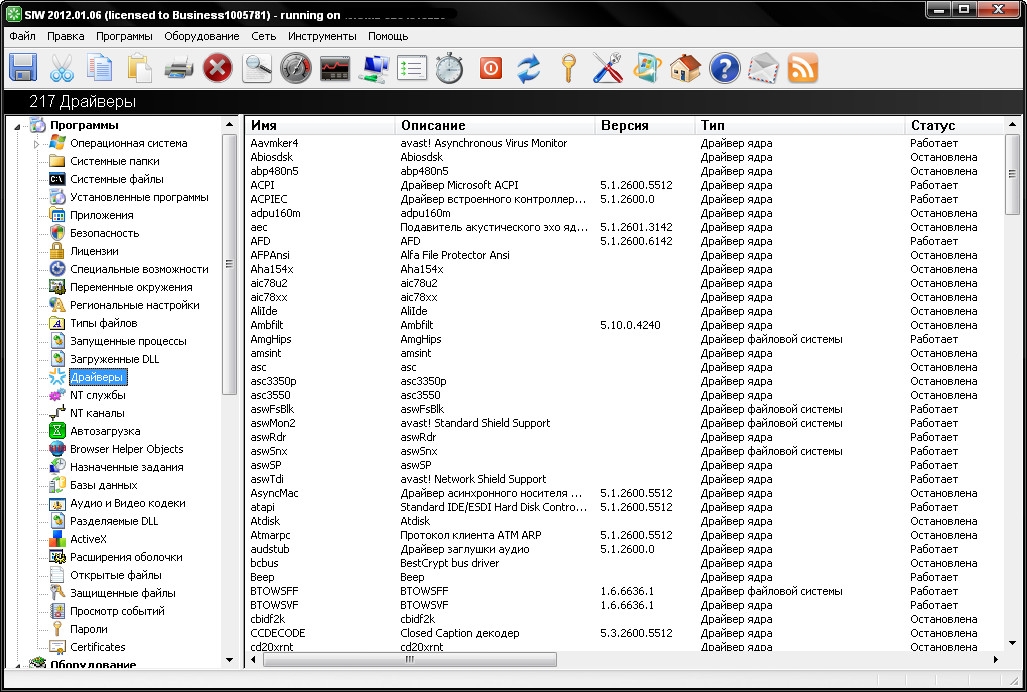Screen dimensions: 1027x692
Task: Click the speedometer gauge toolbar icon
Action: (295, 68)
